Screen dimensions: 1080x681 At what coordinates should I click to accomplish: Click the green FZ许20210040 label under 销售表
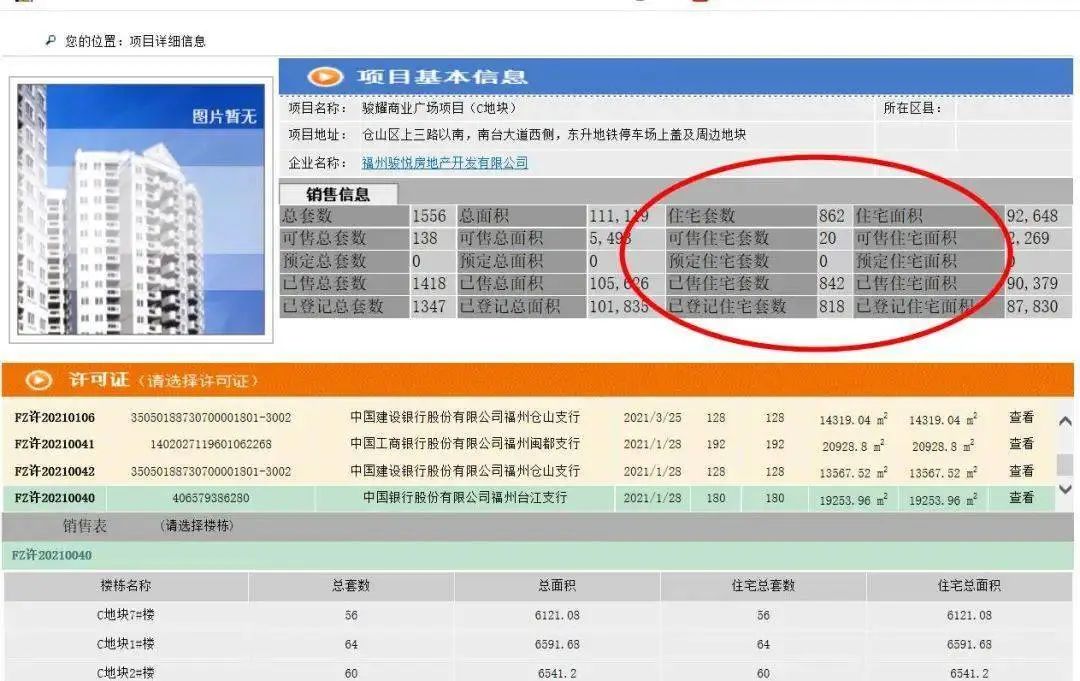(x=52, y=555)
